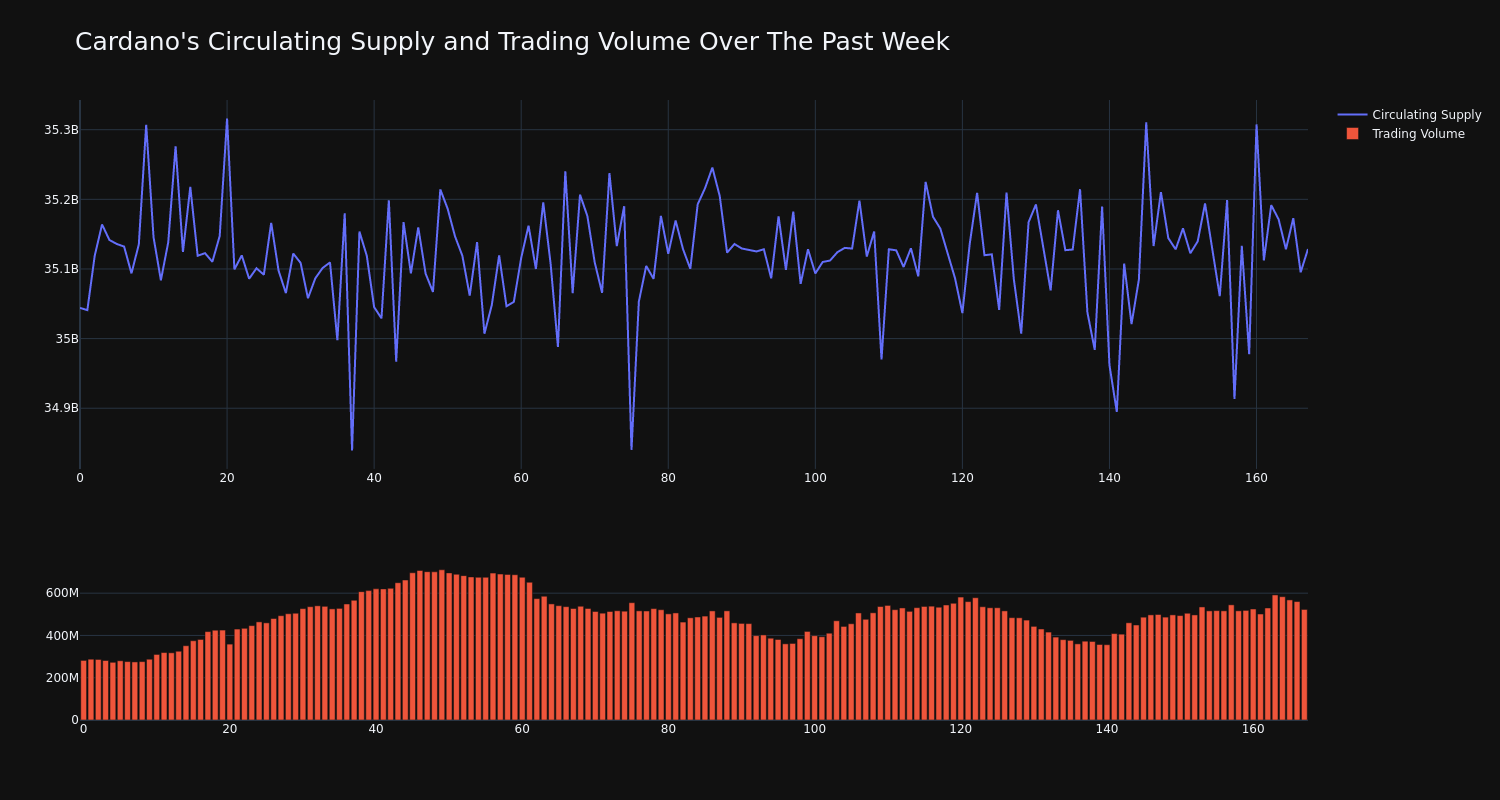Image resolution: width=1500 pixels, height=800 pixels.
Task: Click the 400M volume axis label
Action: pyautogui.click(x=62, y=636)
